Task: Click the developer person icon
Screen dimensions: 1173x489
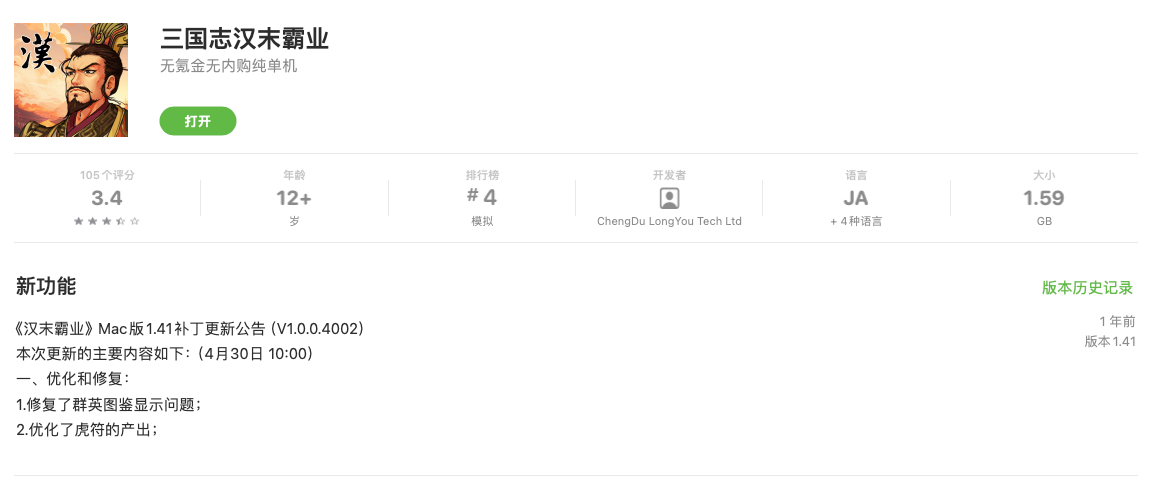Action: click(669, 198)
